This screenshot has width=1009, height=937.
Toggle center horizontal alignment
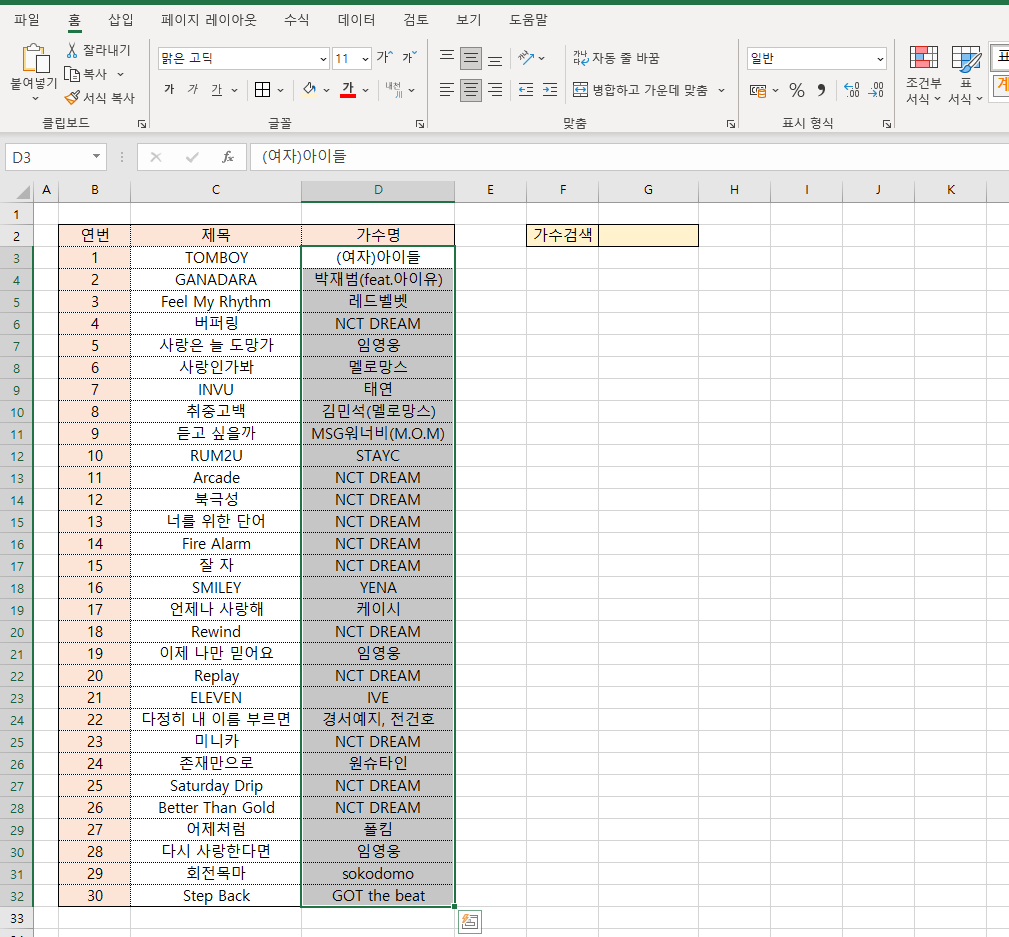471,89
